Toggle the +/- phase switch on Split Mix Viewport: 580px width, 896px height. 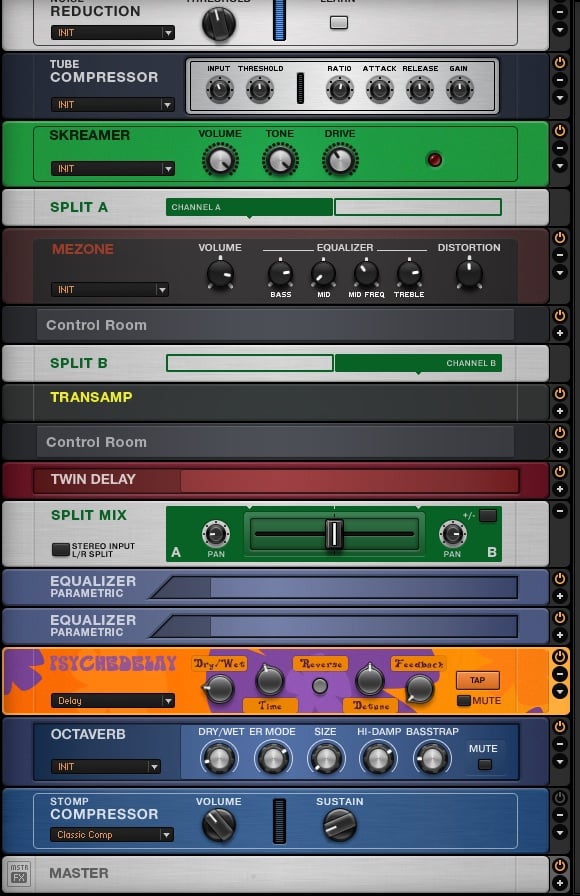(487, 515)
